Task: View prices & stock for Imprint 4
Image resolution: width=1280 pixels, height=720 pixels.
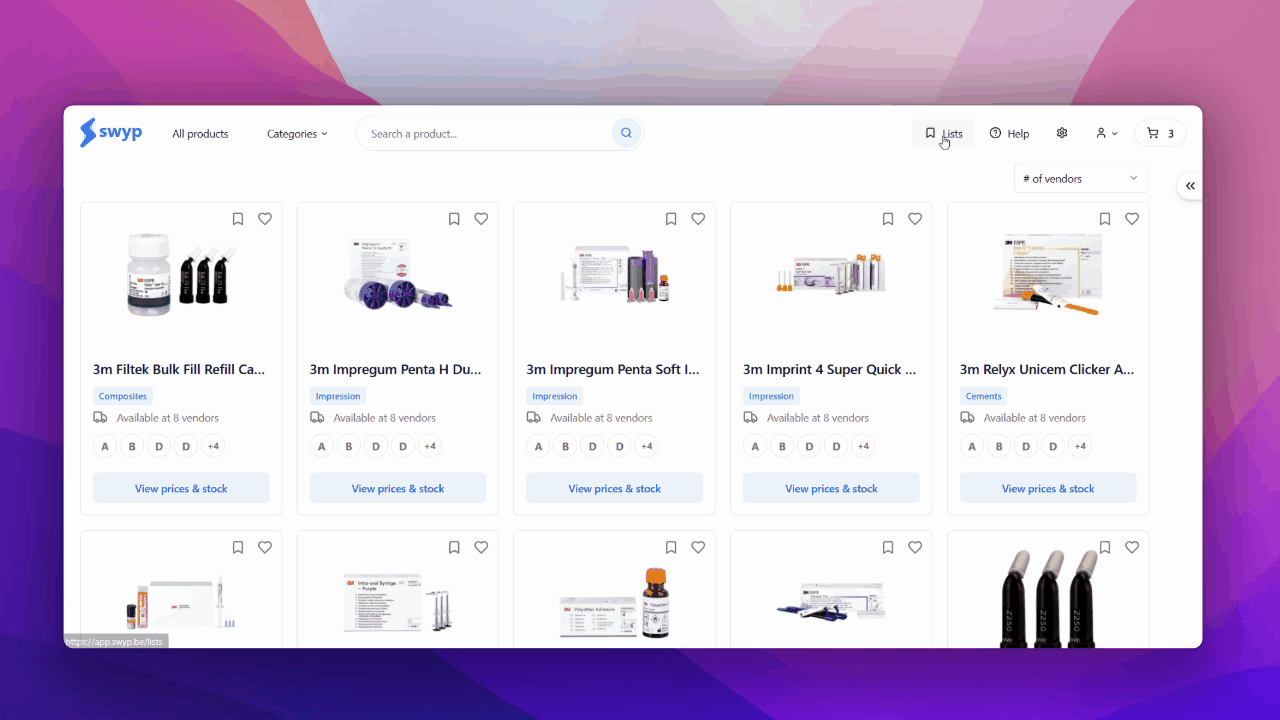Action: 831,488
